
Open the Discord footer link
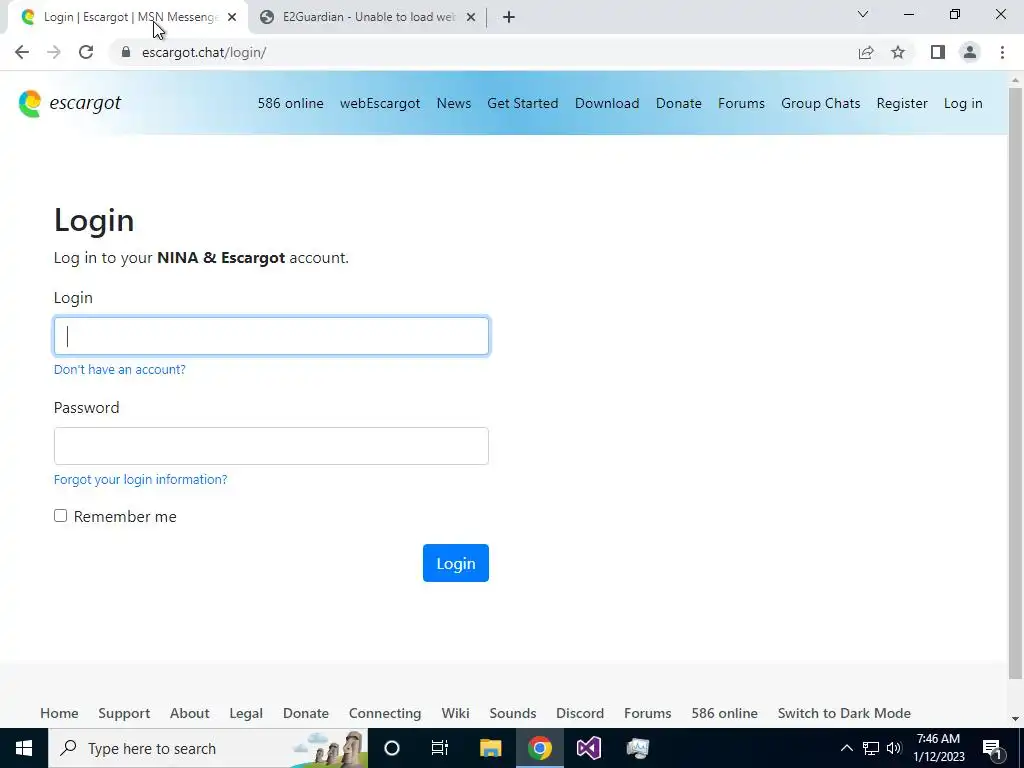[x=580, y=713]
